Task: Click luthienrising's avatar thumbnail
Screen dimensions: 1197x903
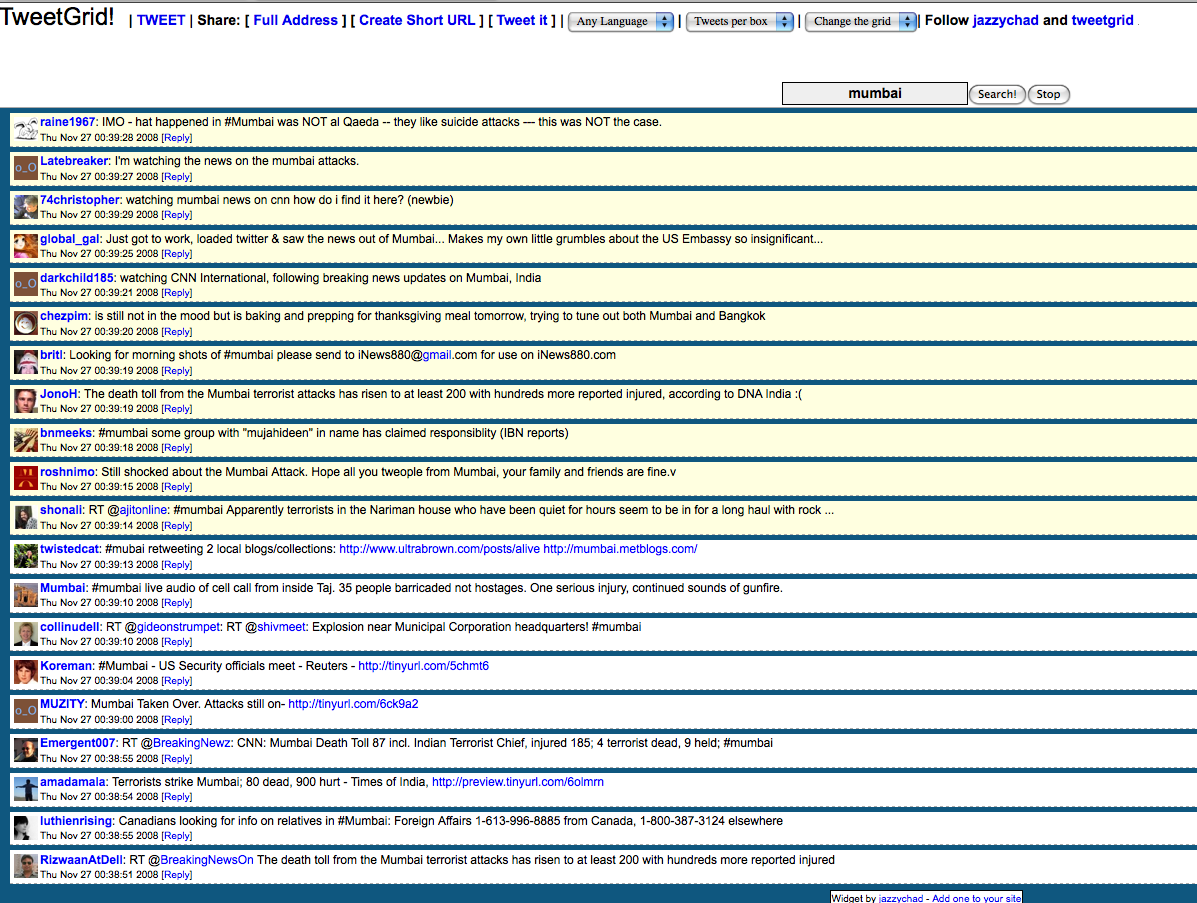Action: point(26,828)
